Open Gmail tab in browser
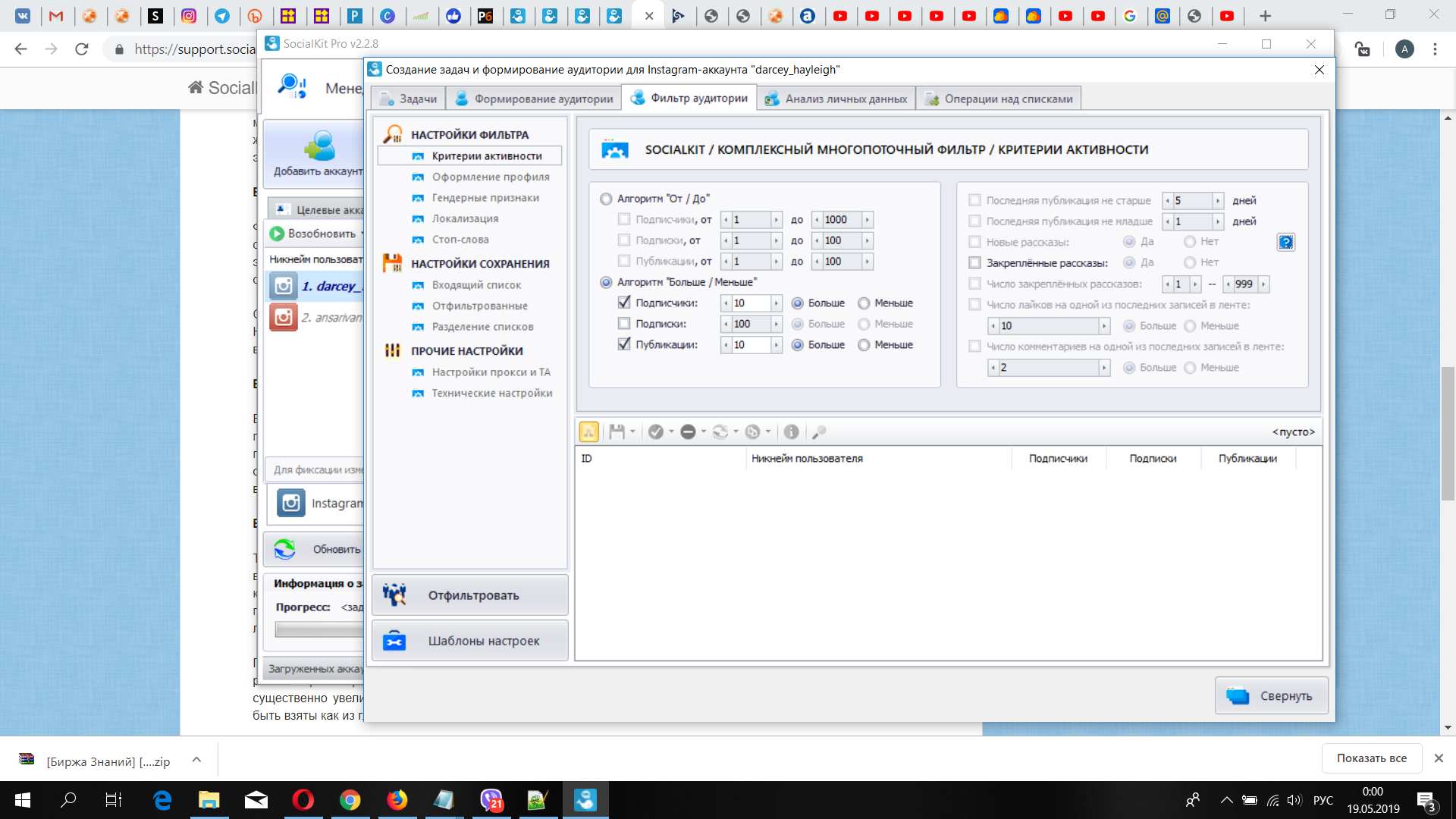The width and height of the screenshot is (1456, 819). 56,15
